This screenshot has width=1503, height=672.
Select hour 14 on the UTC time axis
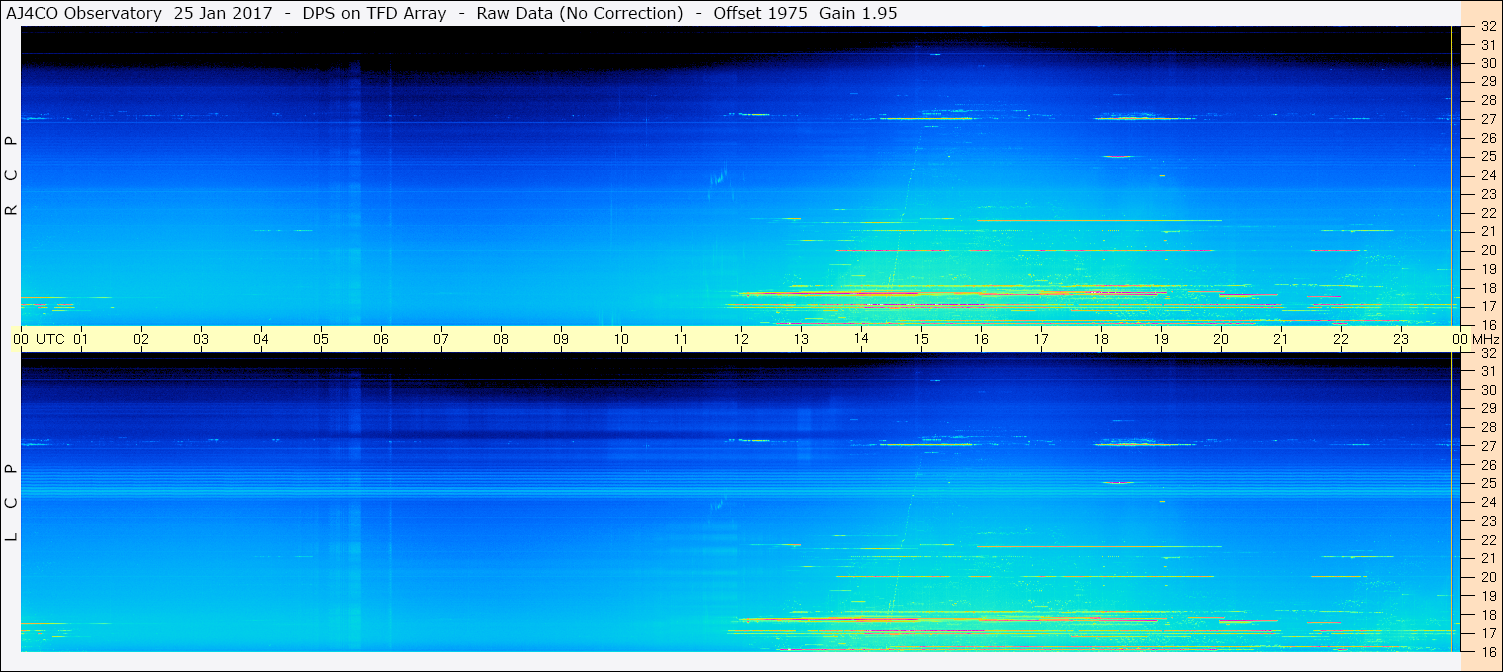(x=861, y=340)
